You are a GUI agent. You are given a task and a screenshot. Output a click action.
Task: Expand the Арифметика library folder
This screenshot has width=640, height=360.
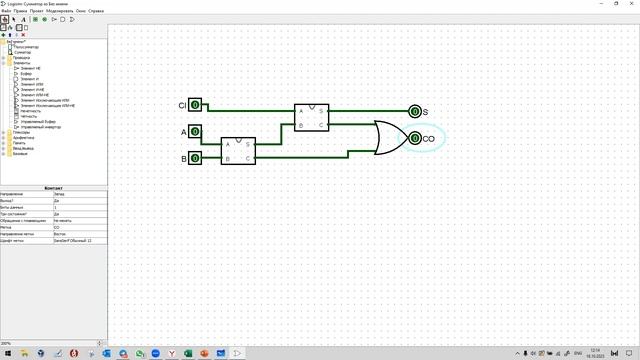(3, 138)
